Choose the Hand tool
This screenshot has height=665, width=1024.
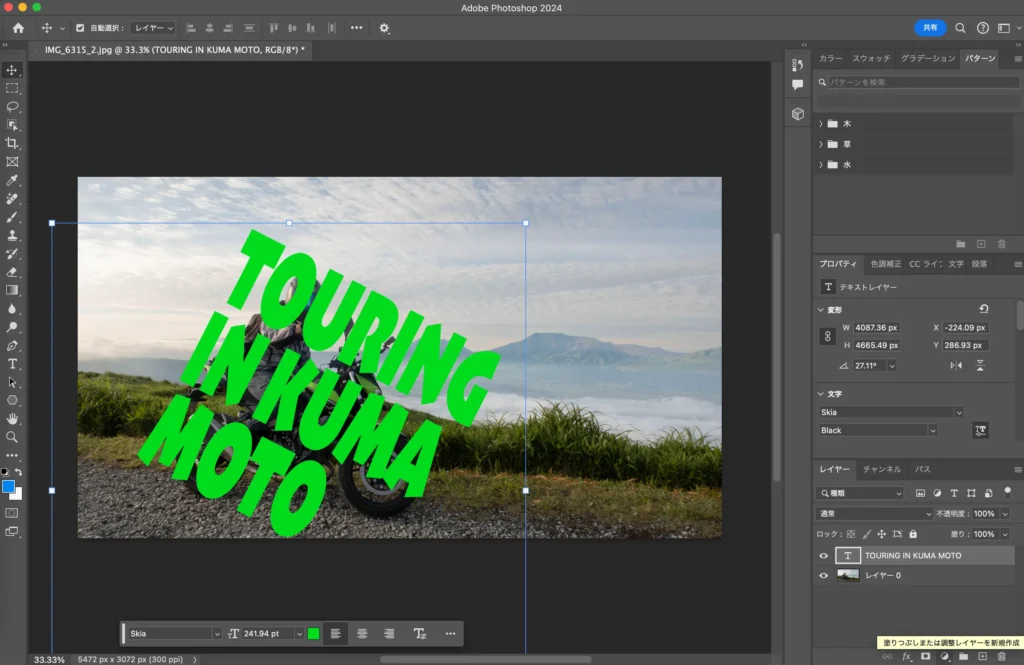pos(12,418)
